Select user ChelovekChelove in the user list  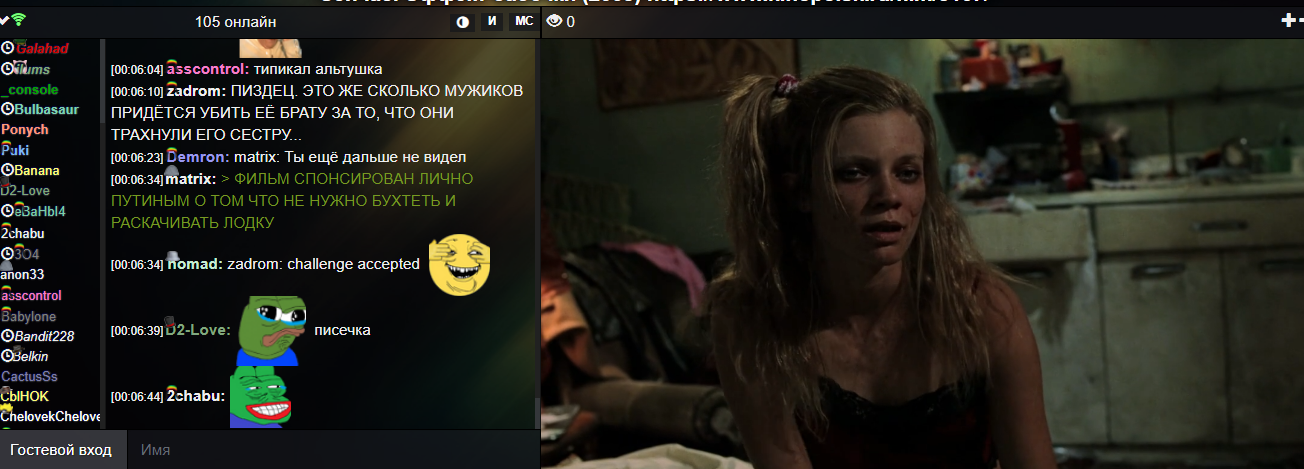[51, 417]
